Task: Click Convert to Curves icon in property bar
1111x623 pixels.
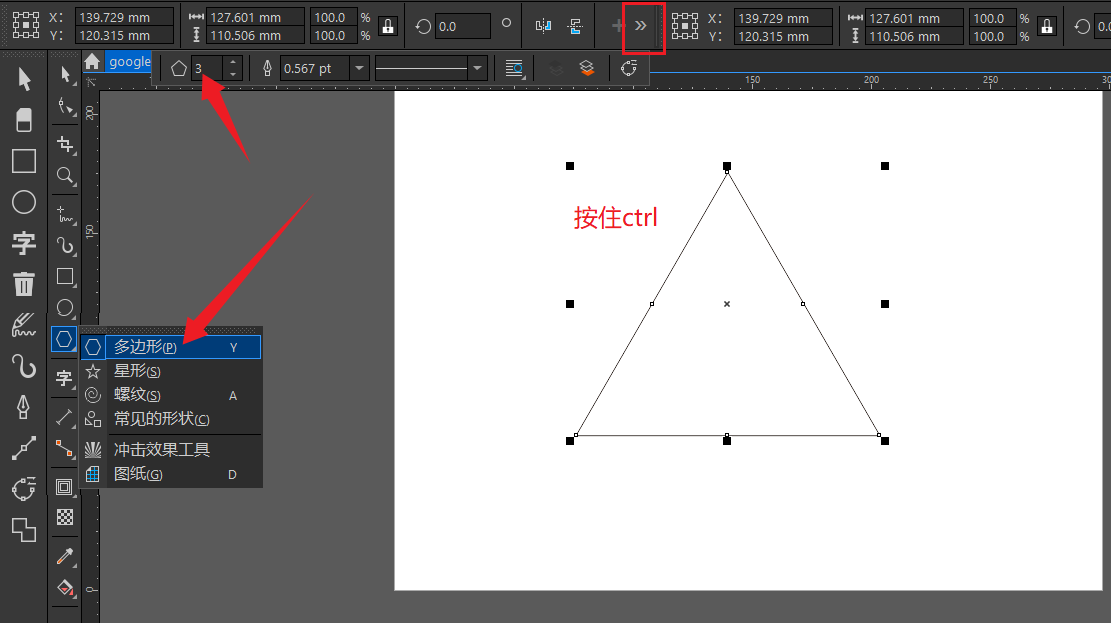Action: point(628,68)
